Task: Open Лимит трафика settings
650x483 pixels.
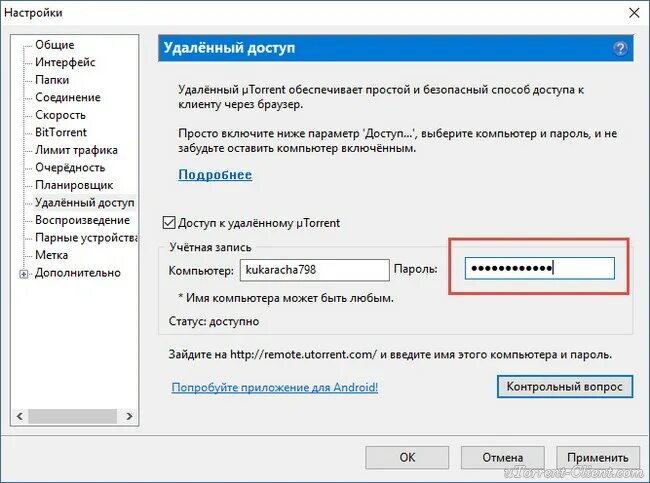Action: (76, 150)
